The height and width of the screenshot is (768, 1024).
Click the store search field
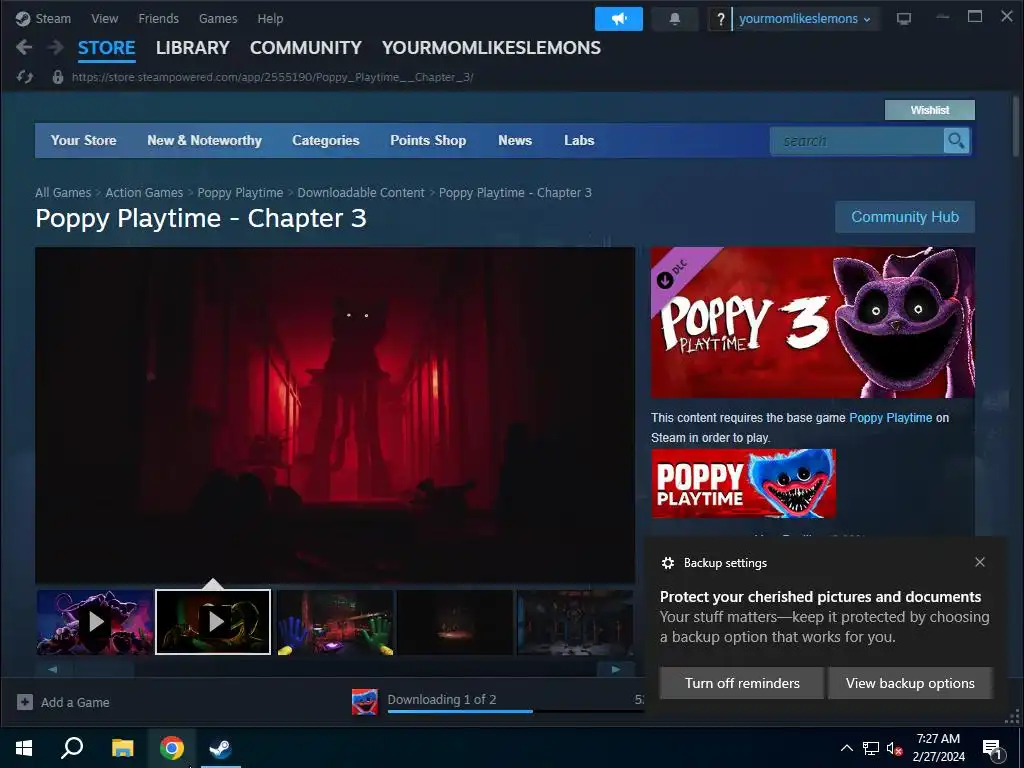857,141
